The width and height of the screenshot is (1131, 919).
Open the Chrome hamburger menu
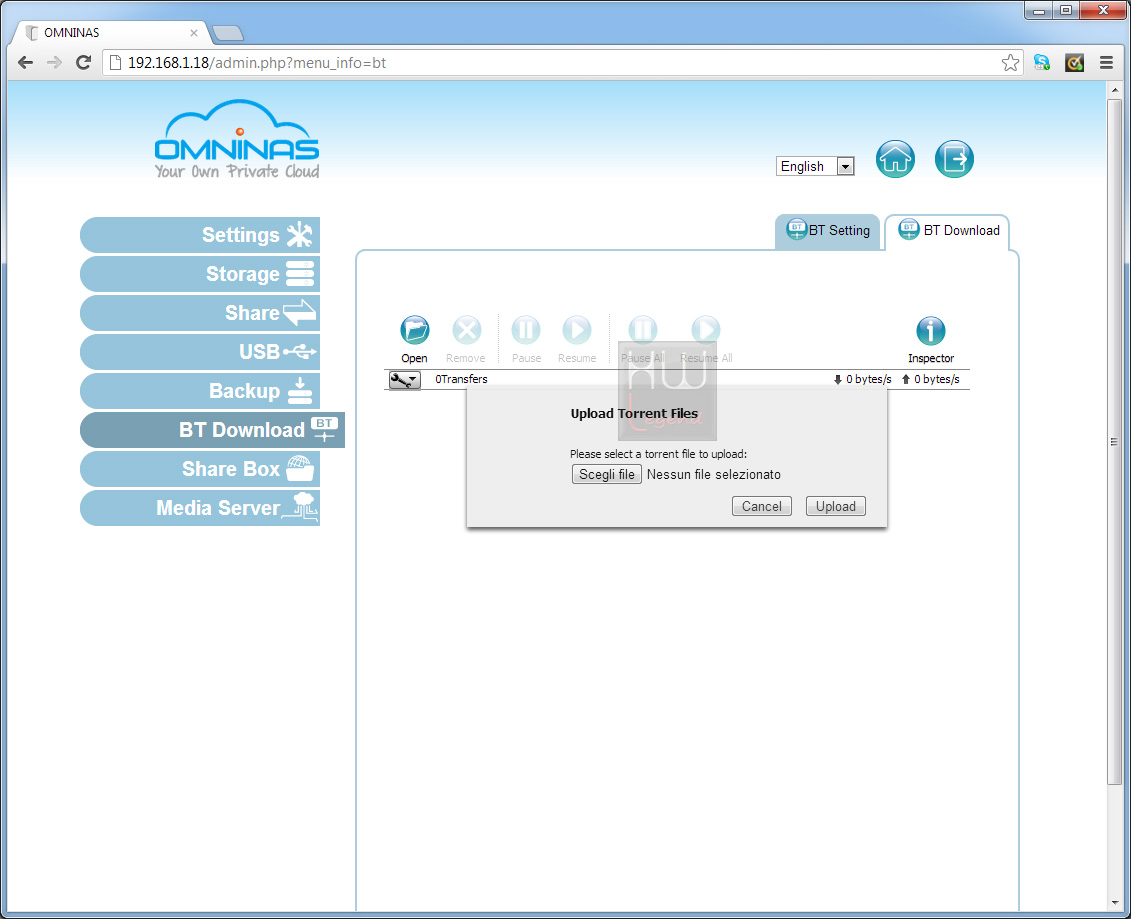(1106, 63)
